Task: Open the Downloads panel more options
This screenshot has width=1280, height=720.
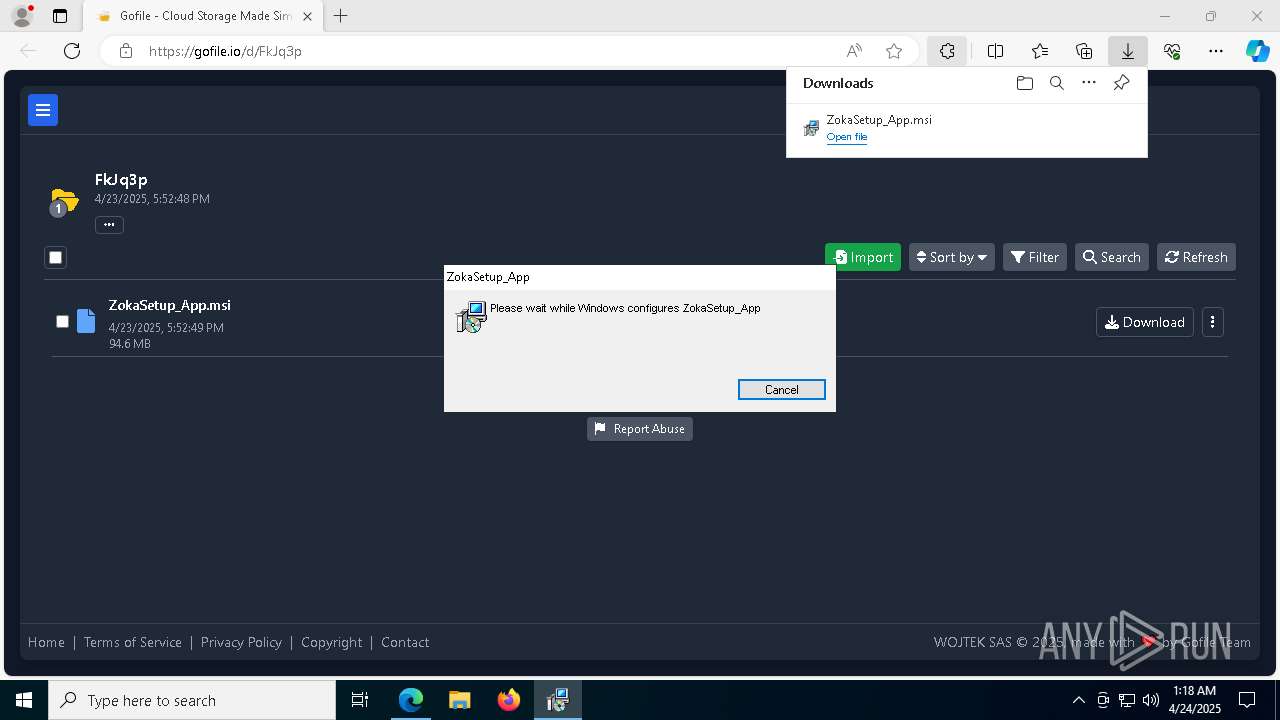Action: [1089, 83]
